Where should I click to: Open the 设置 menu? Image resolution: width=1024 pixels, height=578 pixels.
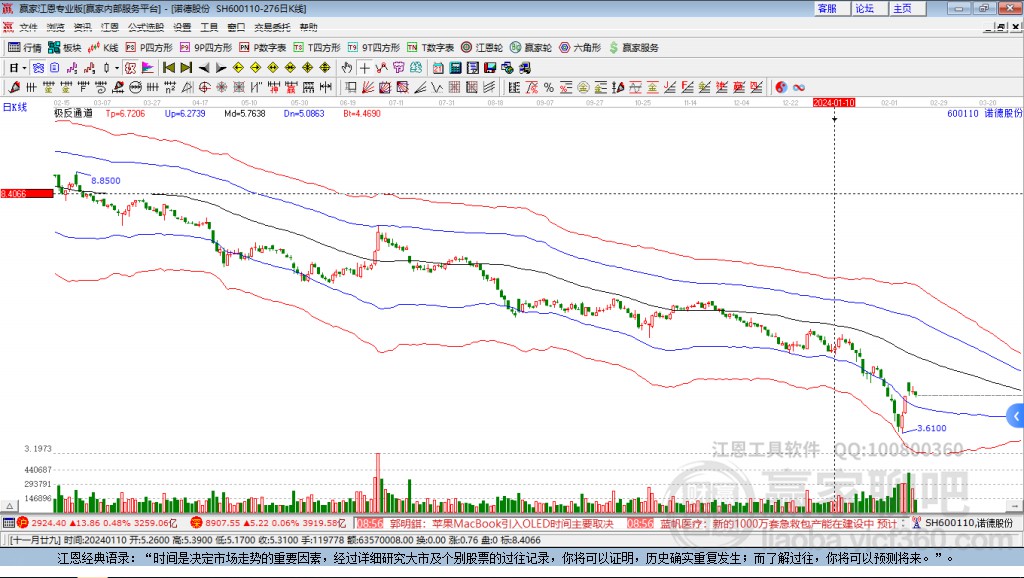pos(182,27)
